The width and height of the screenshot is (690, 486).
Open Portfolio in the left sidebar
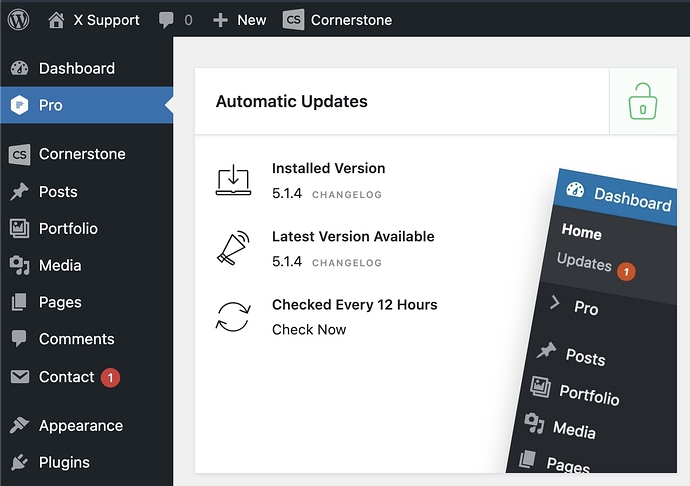tap(68, 228)
